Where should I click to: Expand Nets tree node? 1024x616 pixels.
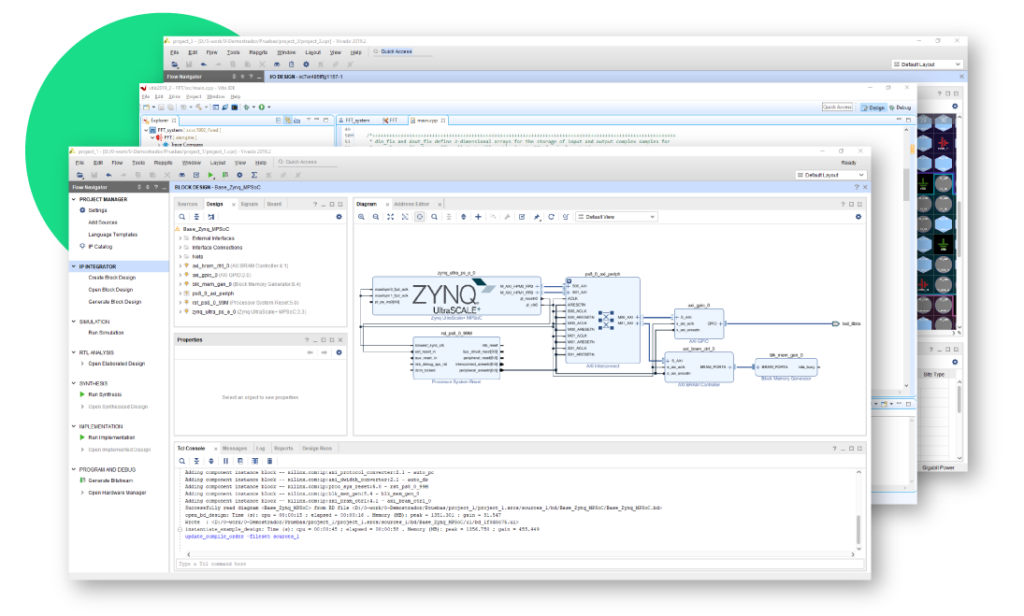click(180, 257)
